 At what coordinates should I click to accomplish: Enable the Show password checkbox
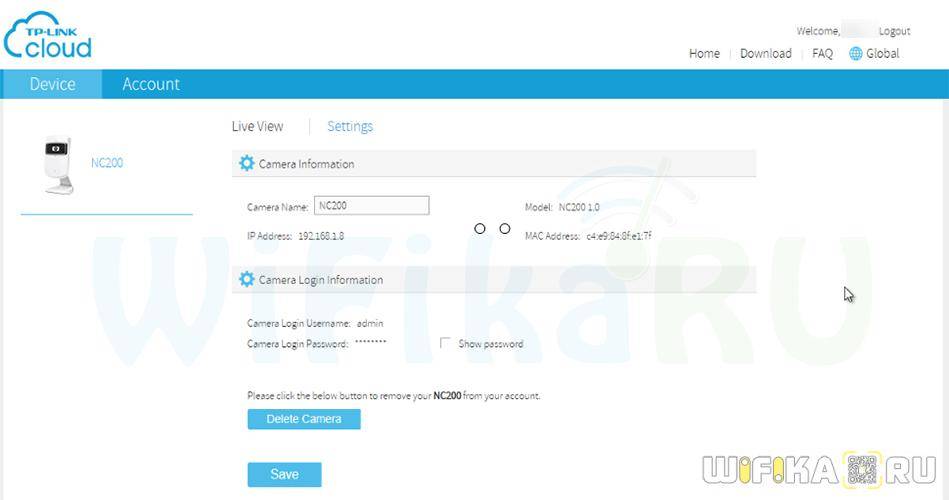(x=445, y=343)
